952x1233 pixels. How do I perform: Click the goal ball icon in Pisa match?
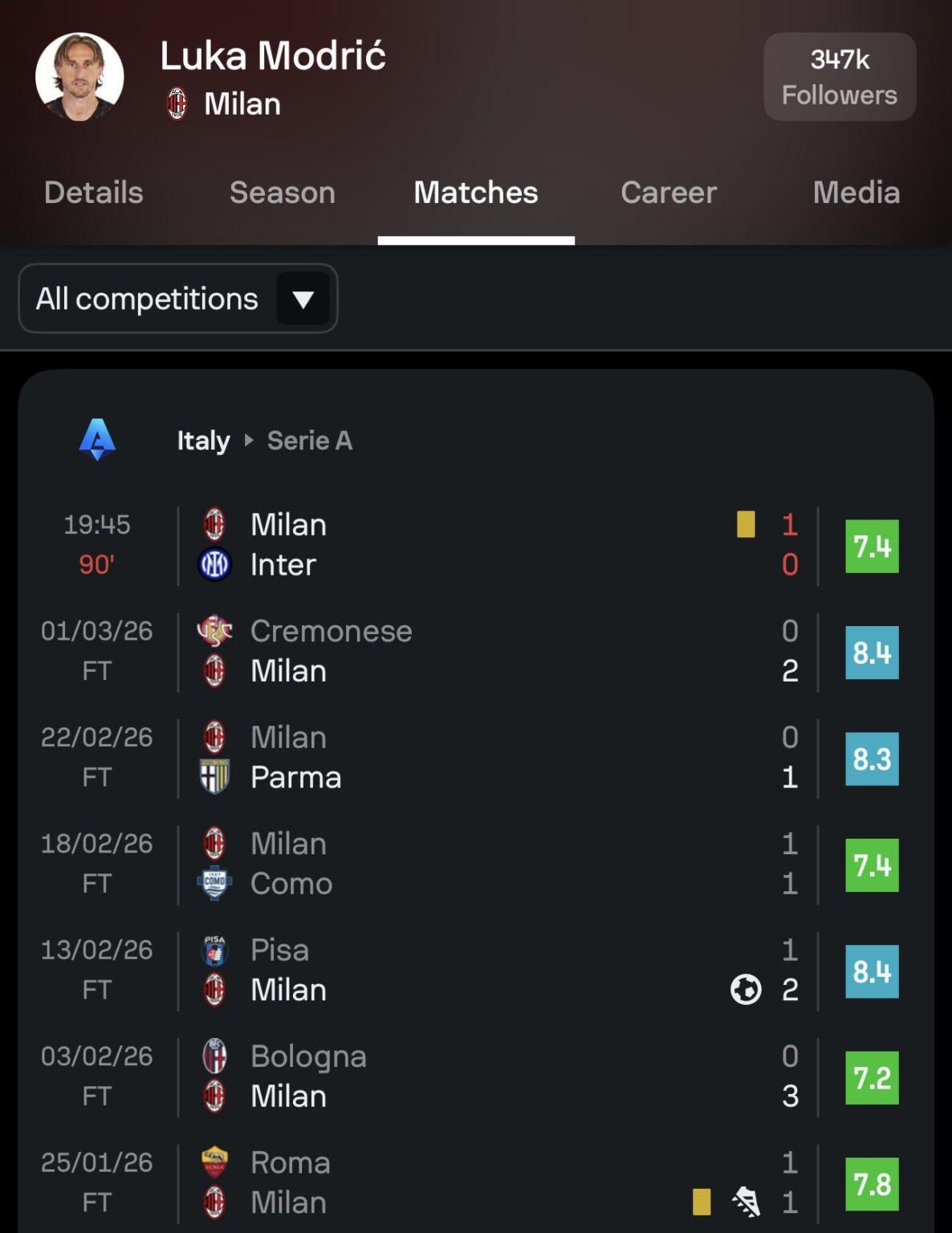tap(746, 989)
